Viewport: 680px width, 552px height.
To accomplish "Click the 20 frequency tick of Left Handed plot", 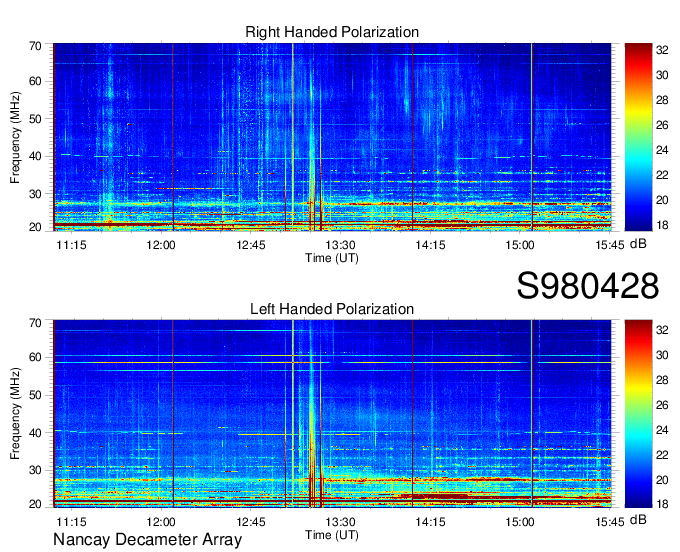I will tap(35, 504).
